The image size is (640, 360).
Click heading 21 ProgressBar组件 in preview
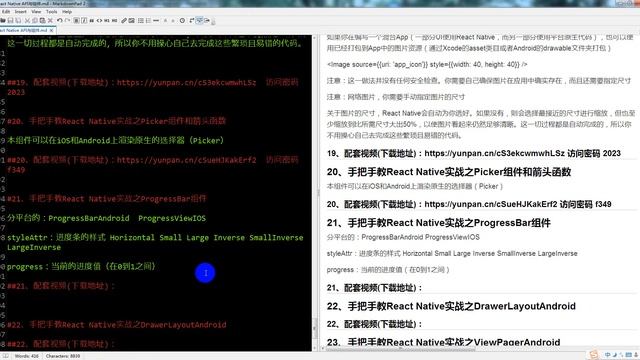438,223
